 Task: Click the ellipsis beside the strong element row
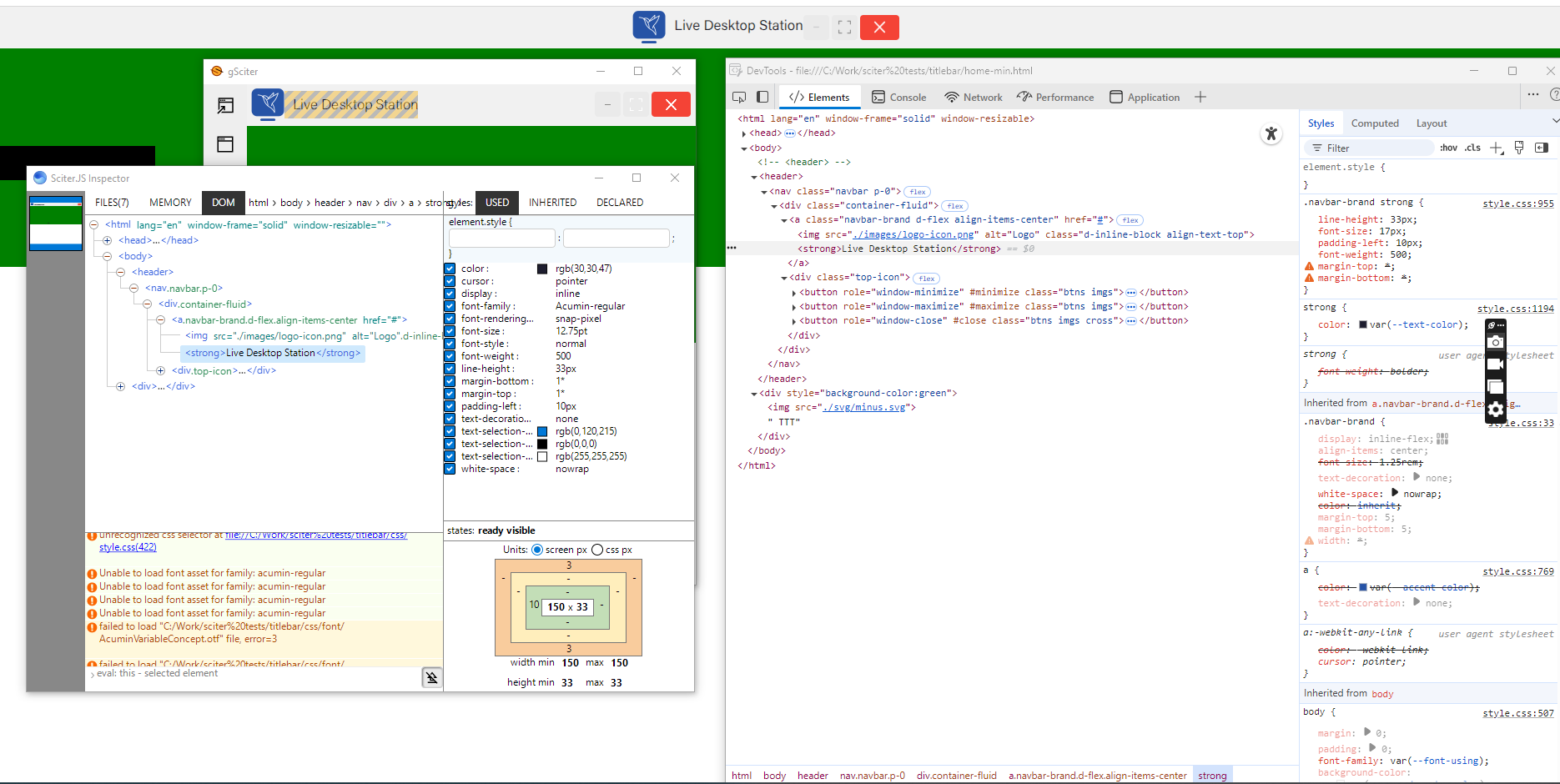[x=732, y=249]
